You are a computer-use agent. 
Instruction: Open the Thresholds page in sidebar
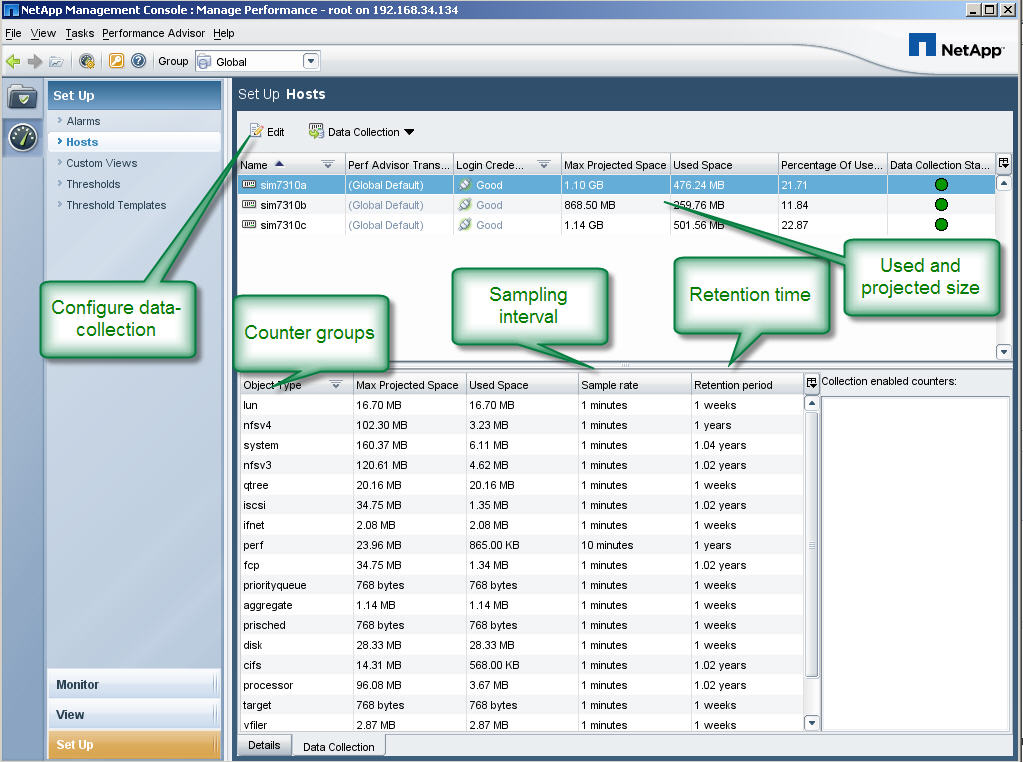pyautogui.click(x=93, y=184)
